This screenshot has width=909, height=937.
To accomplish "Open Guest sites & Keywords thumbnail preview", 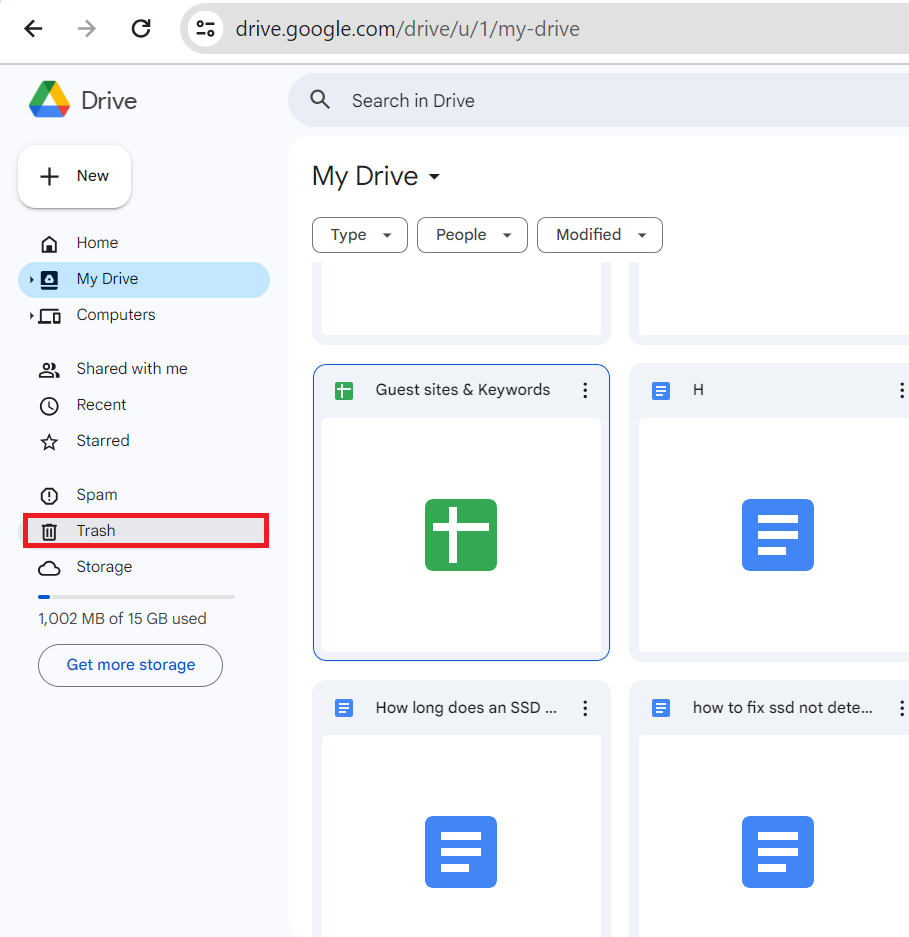I will click(461, 535).
